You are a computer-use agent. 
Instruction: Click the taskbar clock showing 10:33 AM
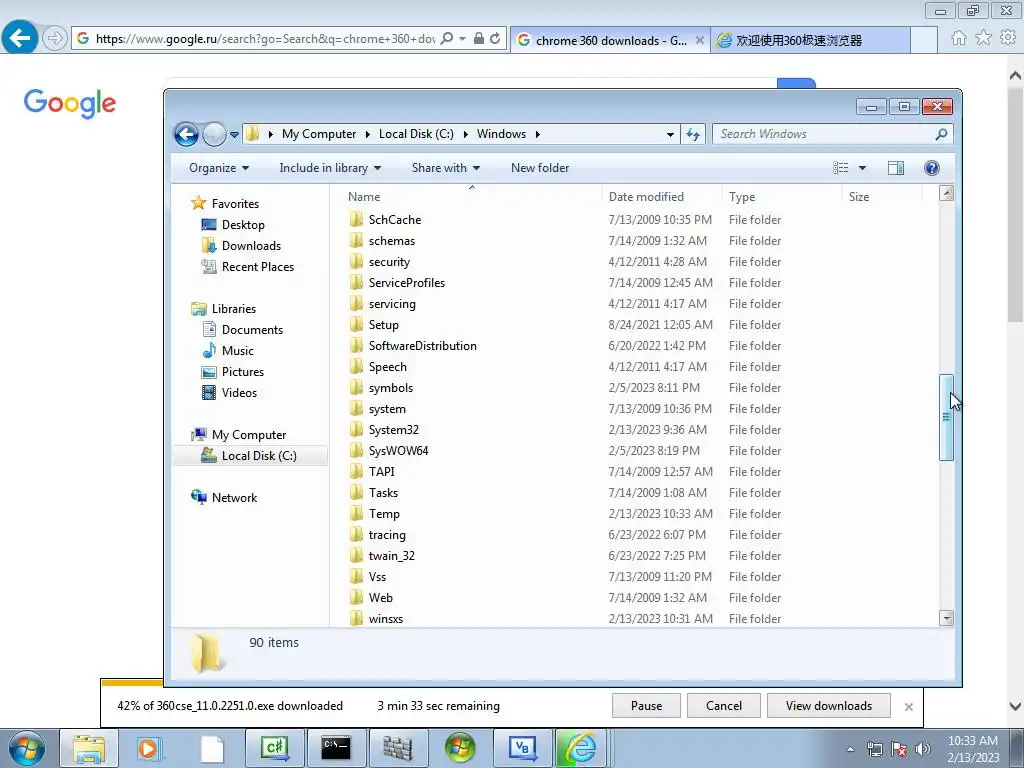tap(972, 749)
